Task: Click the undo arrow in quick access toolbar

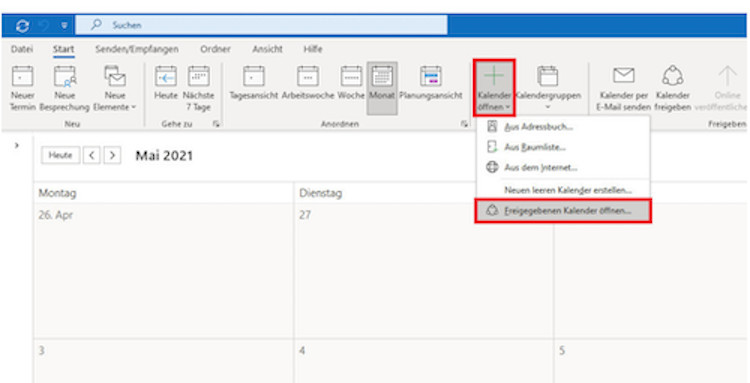Action: (44, 25)
